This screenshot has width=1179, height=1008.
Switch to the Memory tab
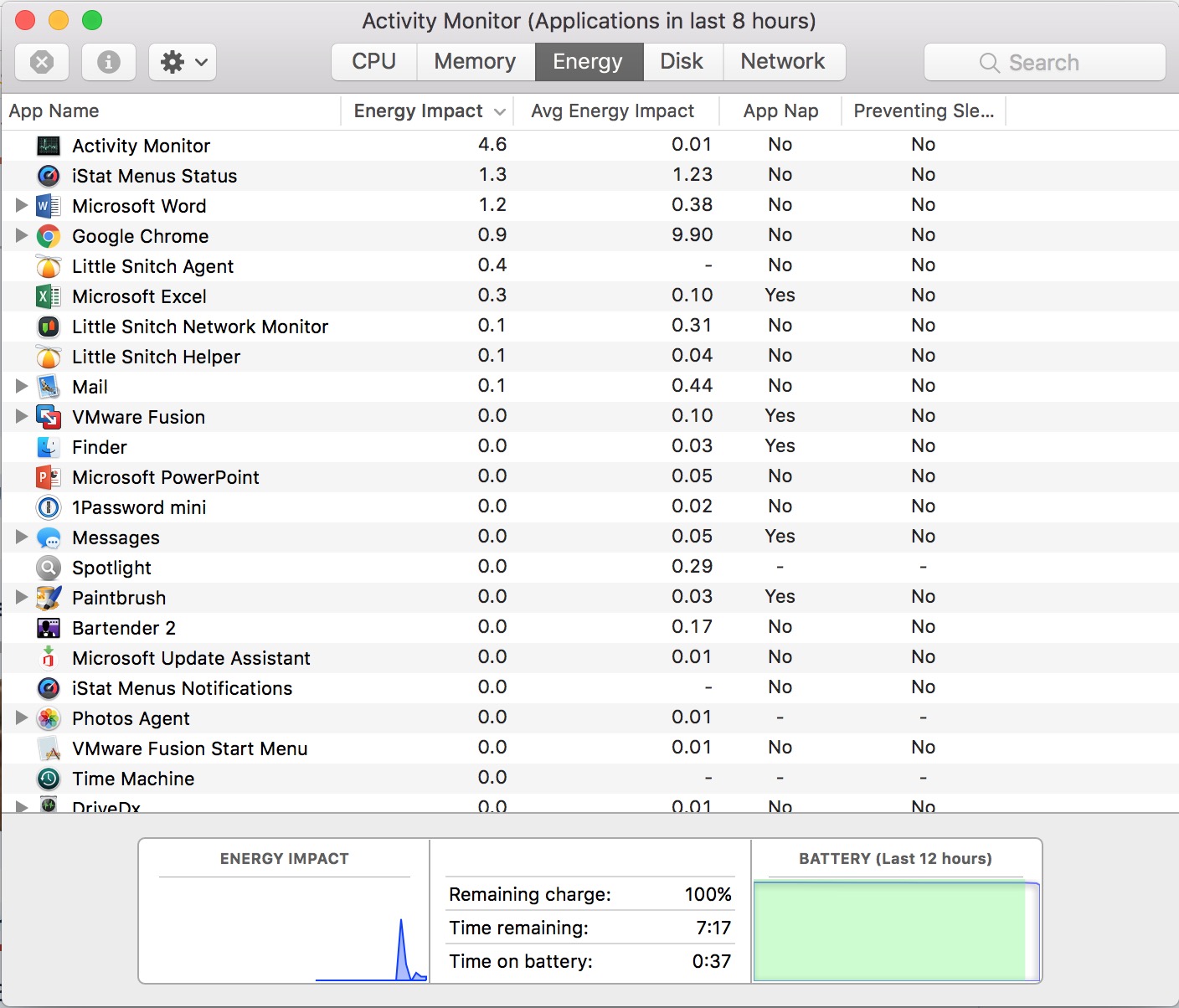[475, 62]
